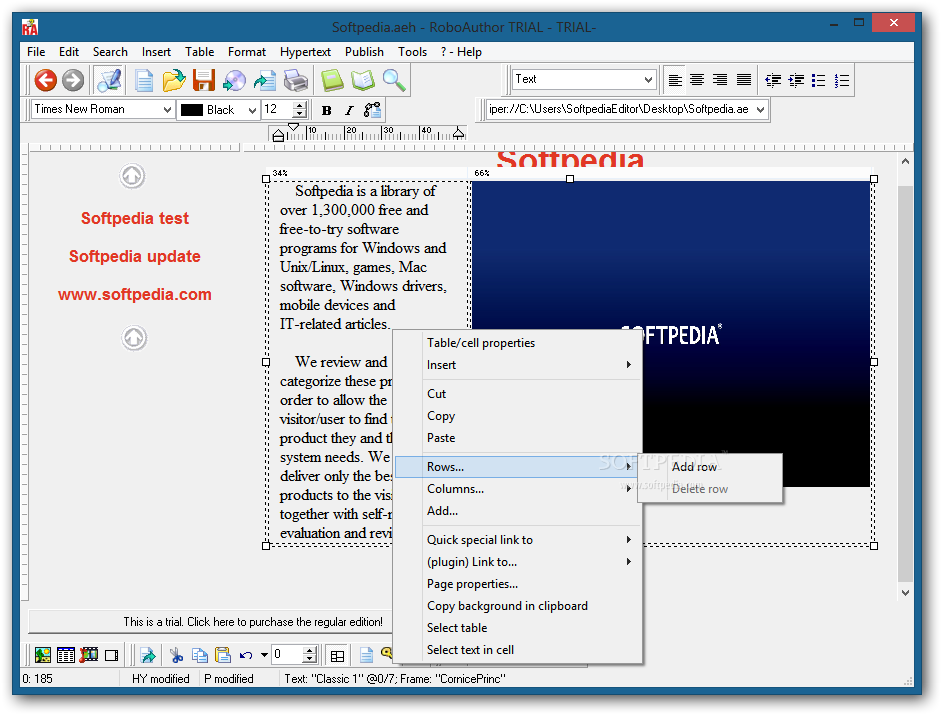The width and height of the screenshot is (942, 715).
Task: Open the Black text color dropdown
Action: coord(252,111)
